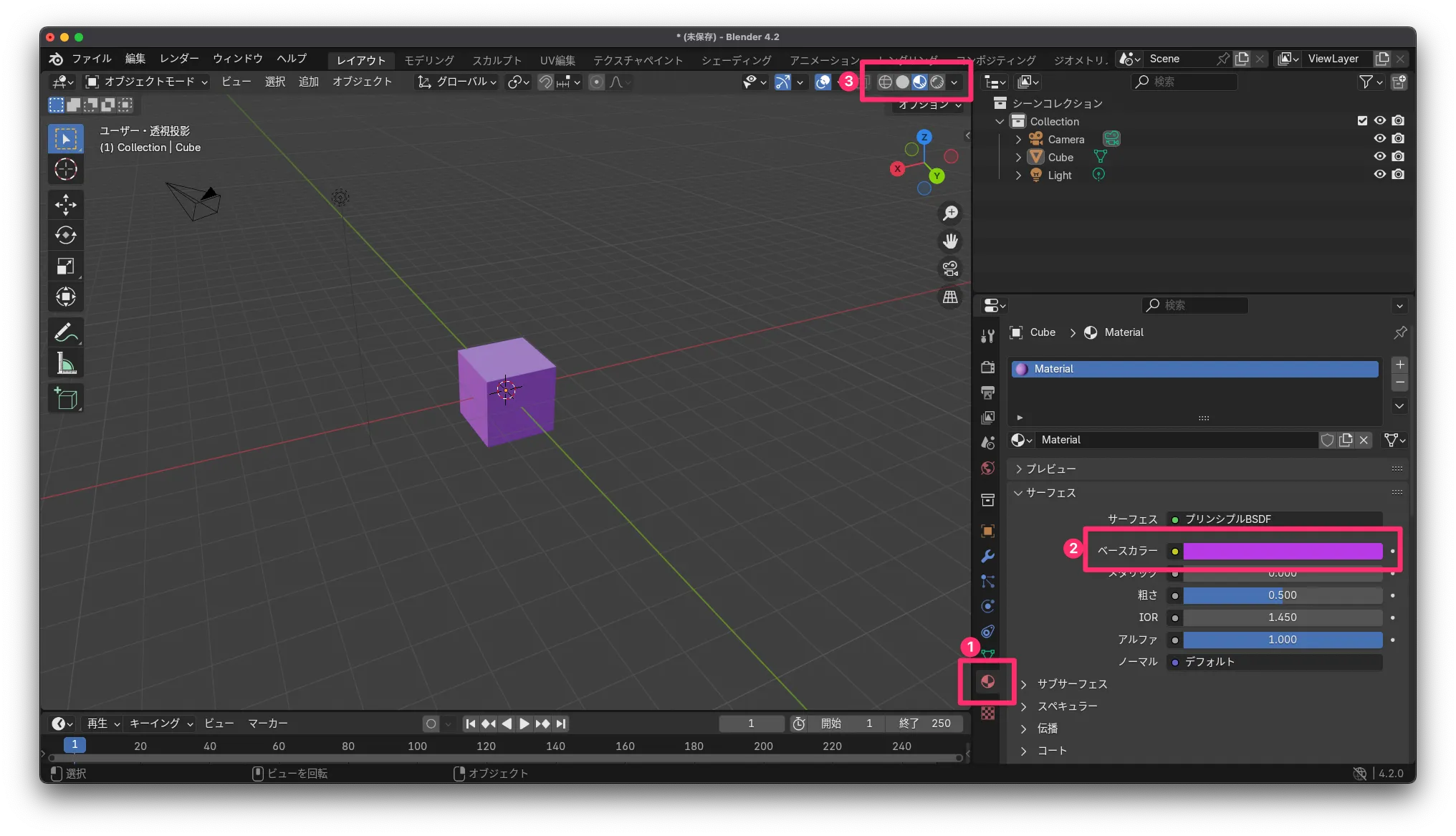Toggle camera view icon in viewport
The height and width of the screenshot is (836, 1456).
coord(950,269)
